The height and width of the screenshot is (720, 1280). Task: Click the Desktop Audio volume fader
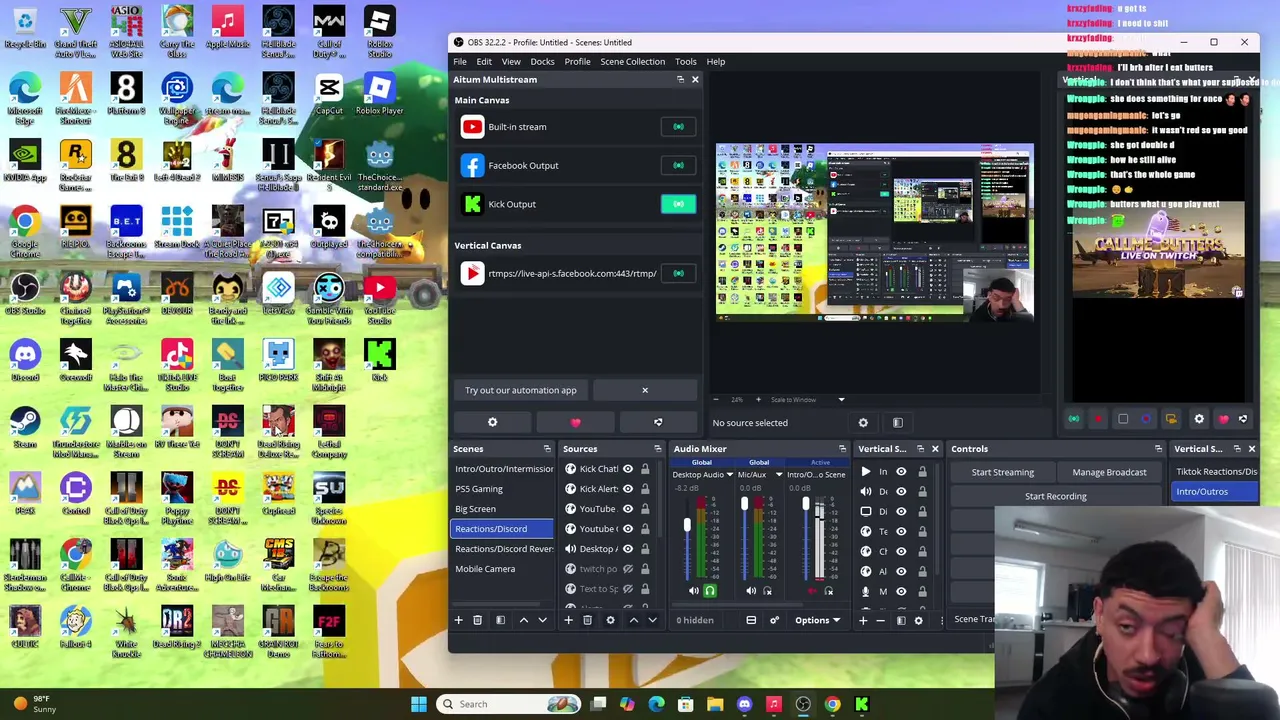[x=687, y=525]
